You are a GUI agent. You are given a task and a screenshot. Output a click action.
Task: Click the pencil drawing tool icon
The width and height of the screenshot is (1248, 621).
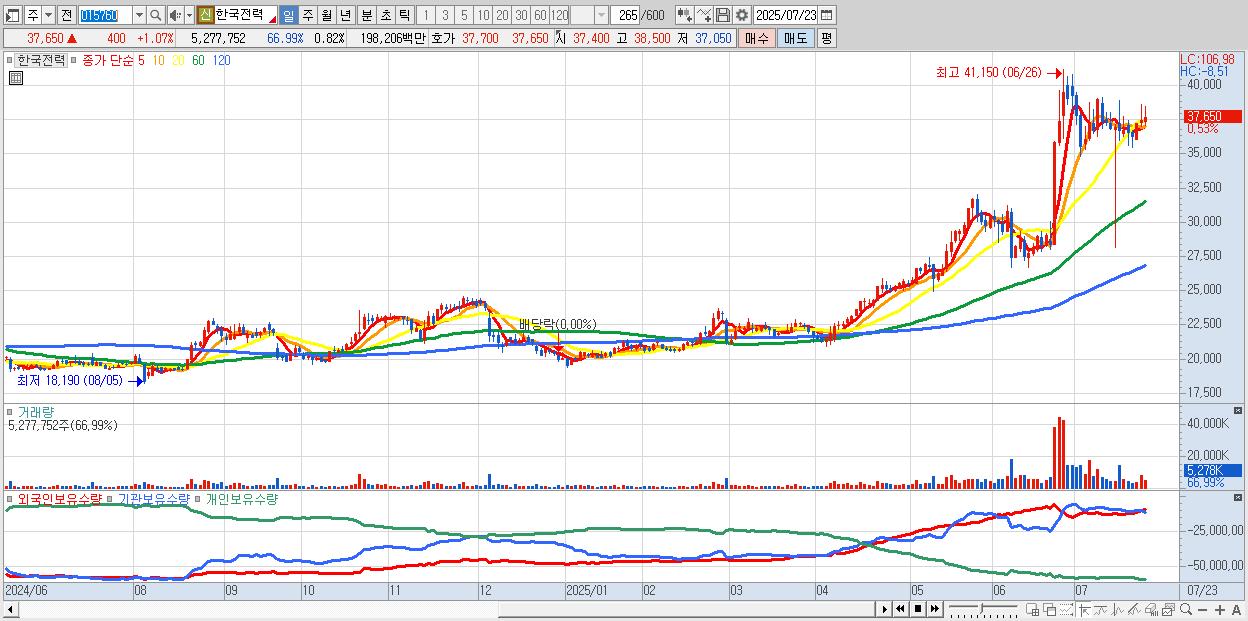pyautogui.click(x=1135, y=610)
